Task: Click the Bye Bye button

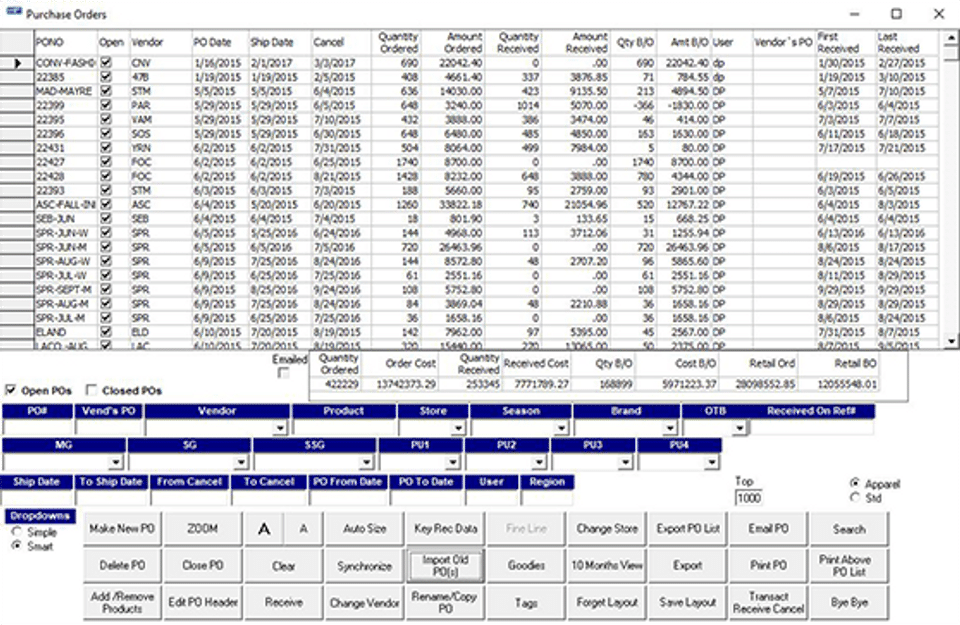Action: click(x=849, y=602)
